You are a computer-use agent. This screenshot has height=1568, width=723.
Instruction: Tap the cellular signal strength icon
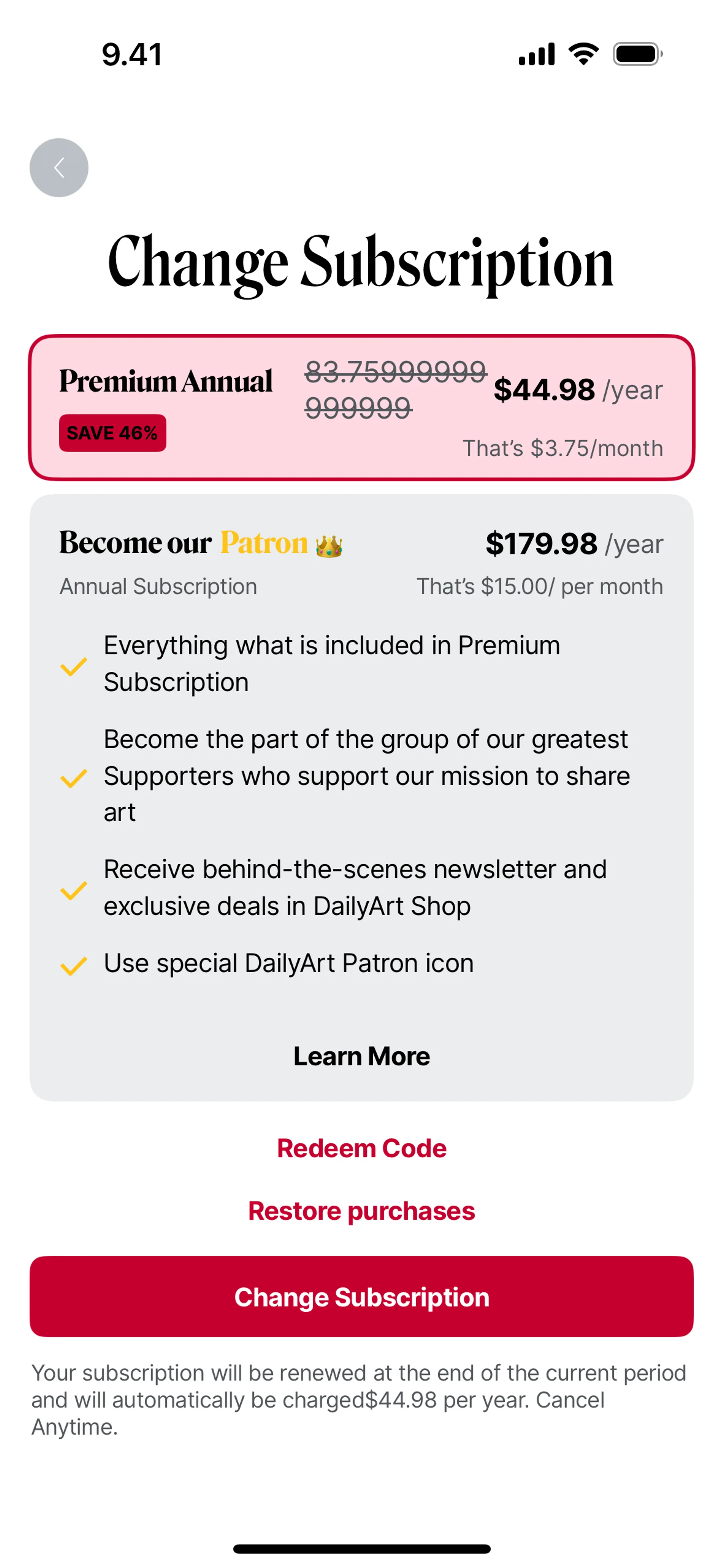pyautogui.click(x=536, y=54)
